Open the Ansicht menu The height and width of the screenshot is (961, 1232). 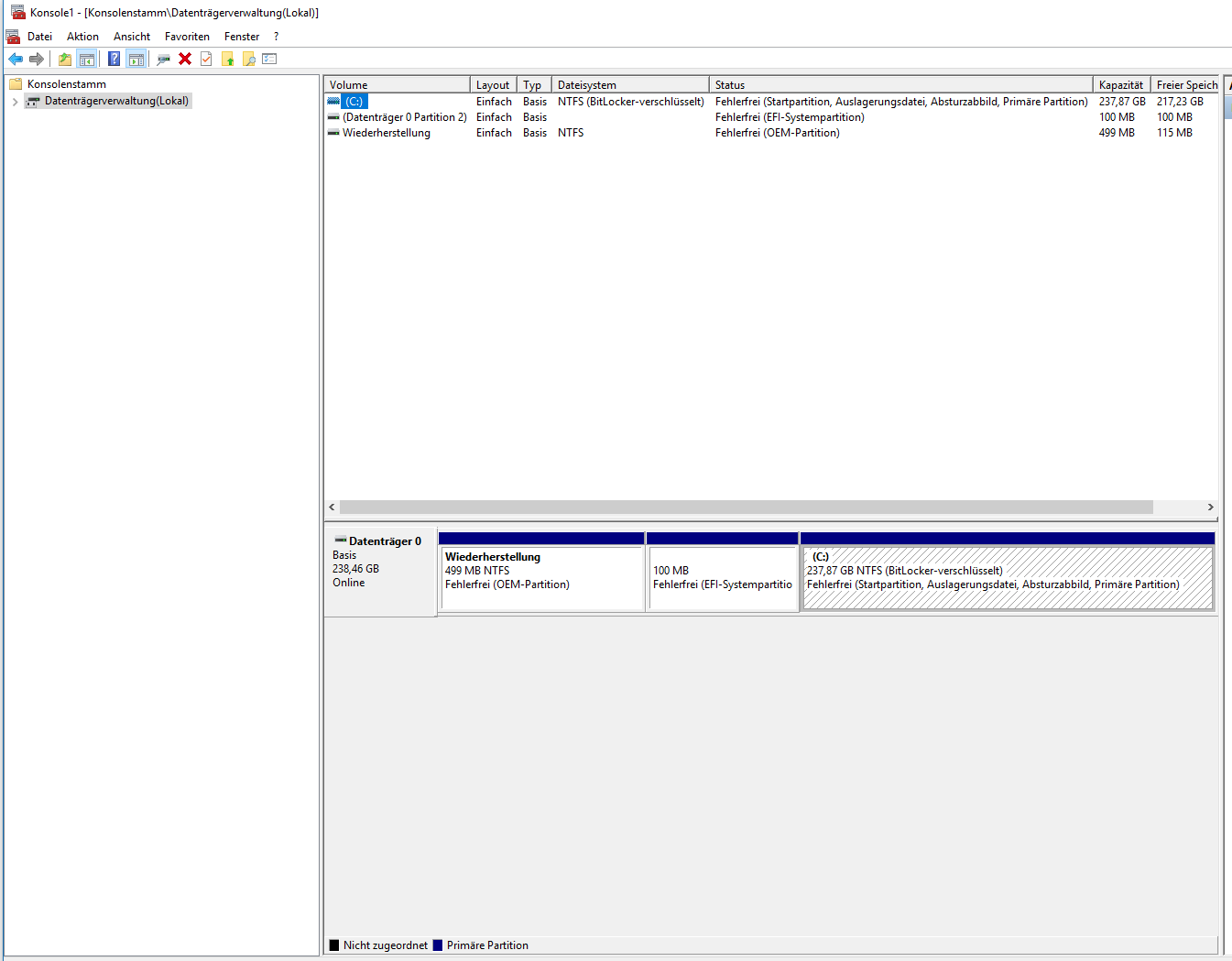click(132, 37)
